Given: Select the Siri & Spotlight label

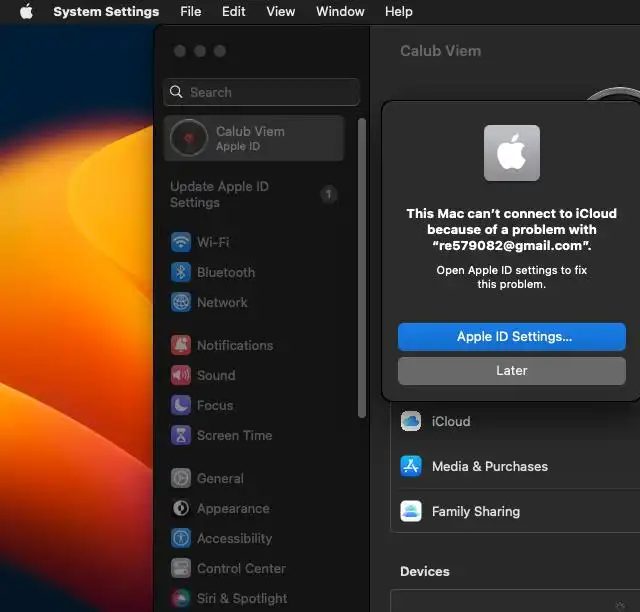Looking at the screenshot, I should coord(242,599).
